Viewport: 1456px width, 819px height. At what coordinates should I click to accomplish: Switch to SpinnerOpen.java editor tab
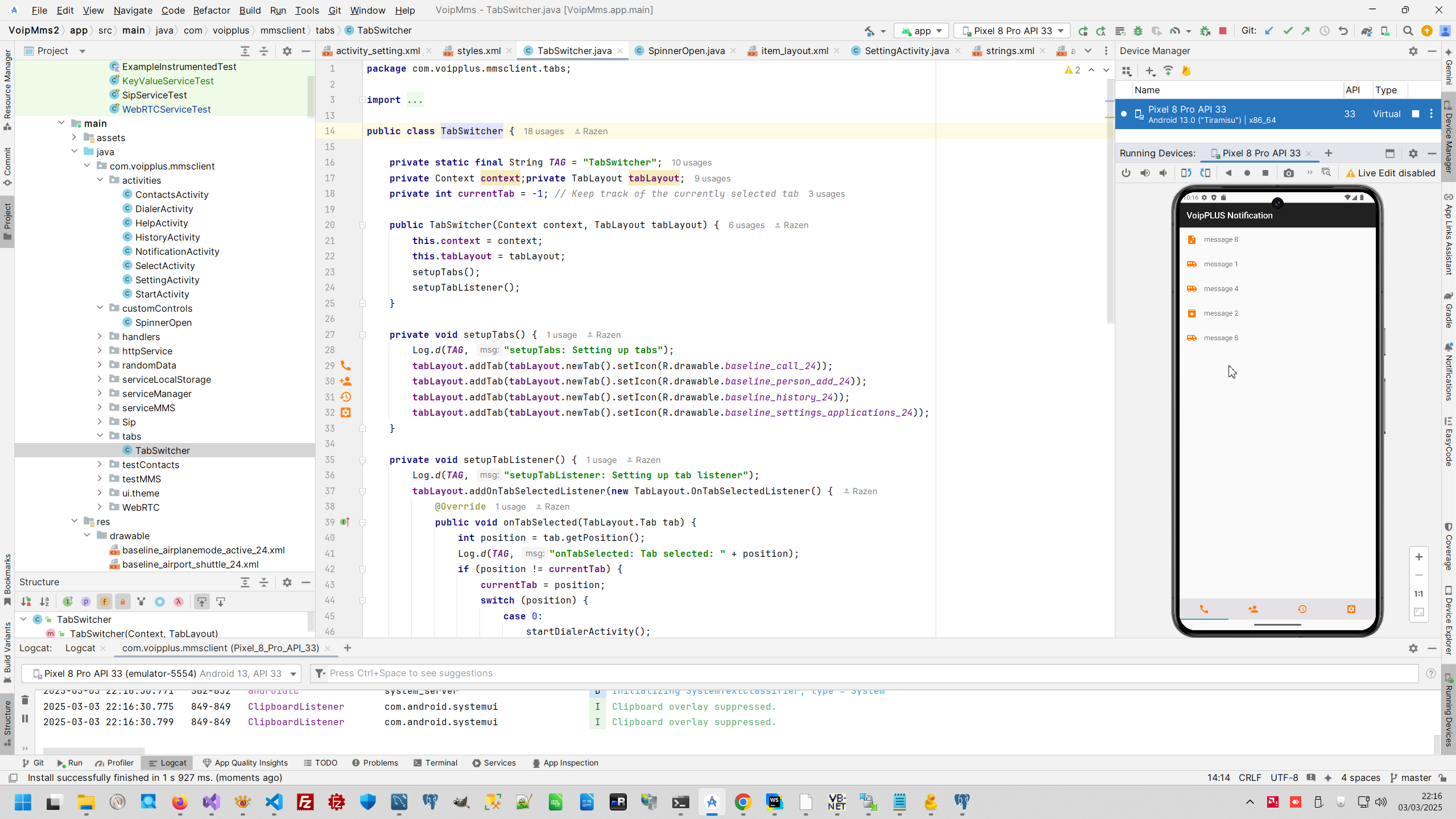coord(686,51)
